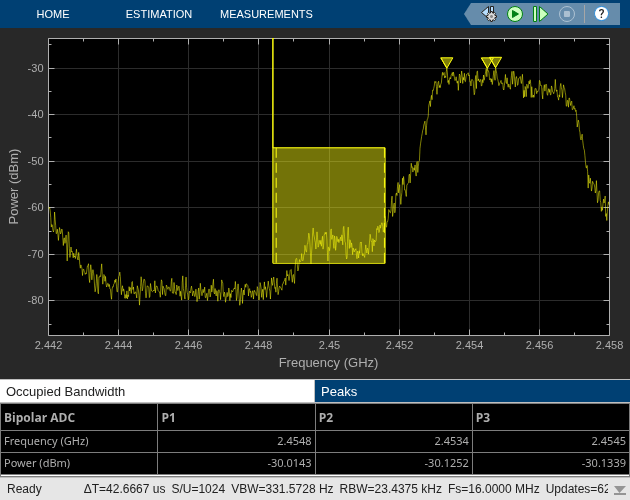Click the Step Forward icon
The width and height of the screenshot is (630, 500).
540,14
